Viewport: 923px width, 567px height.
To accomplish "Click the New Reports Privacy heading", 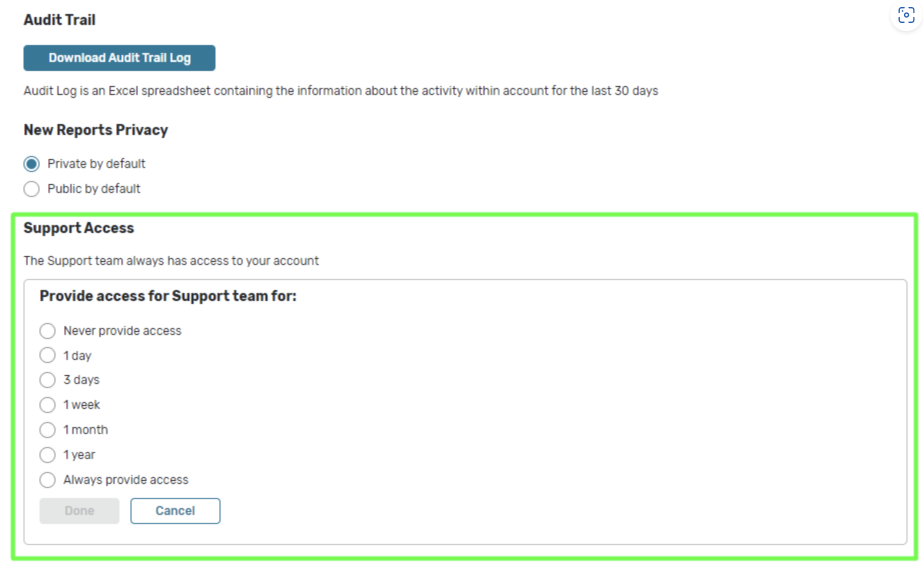I will 96,130.
